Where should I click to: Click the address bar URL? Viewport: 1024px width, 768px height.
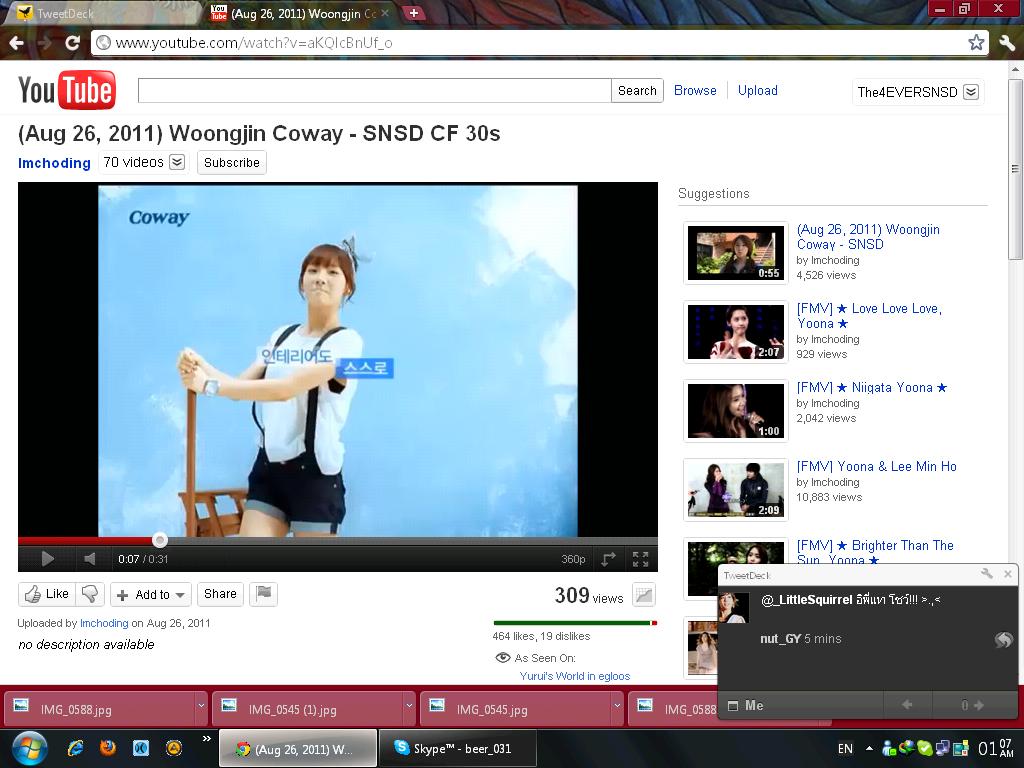[254, 43]
